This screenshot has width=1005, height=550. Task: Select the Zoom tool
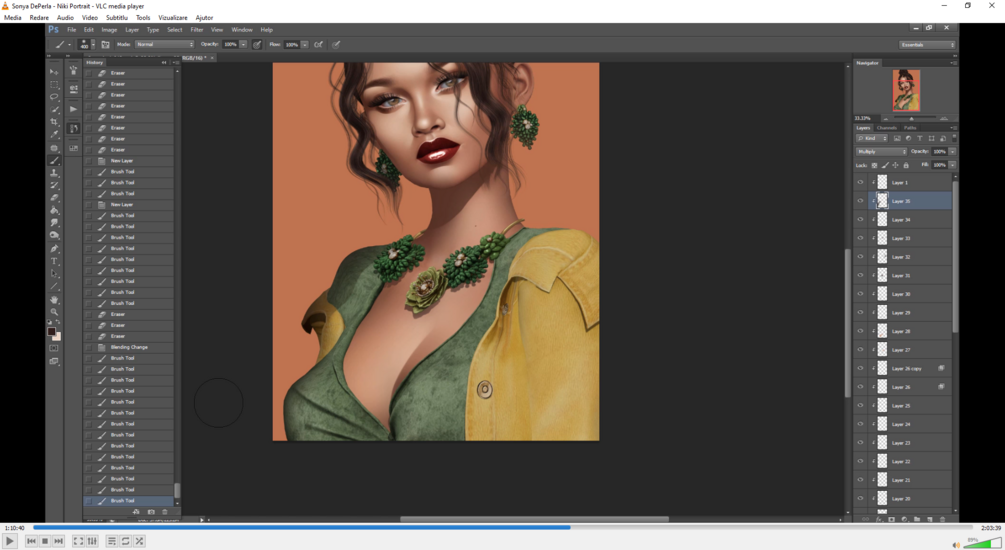coord(54,312)
